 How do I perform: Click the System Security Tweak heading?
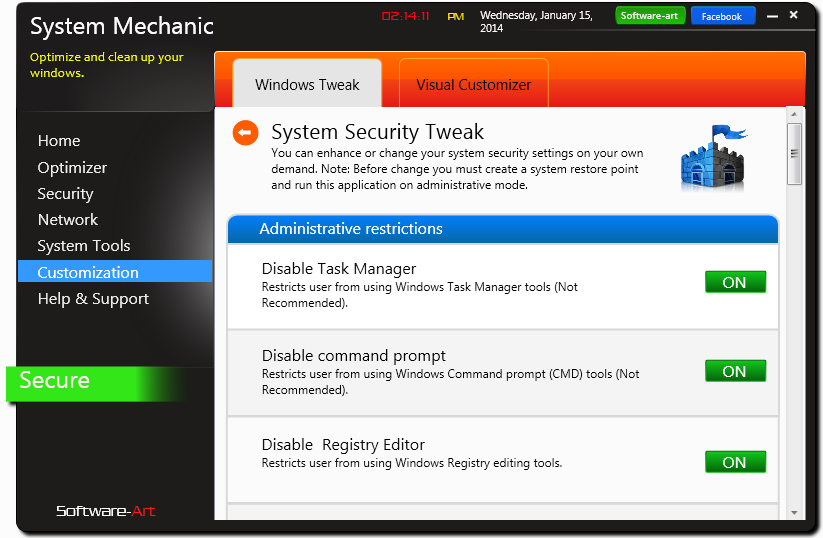(377, 132)
